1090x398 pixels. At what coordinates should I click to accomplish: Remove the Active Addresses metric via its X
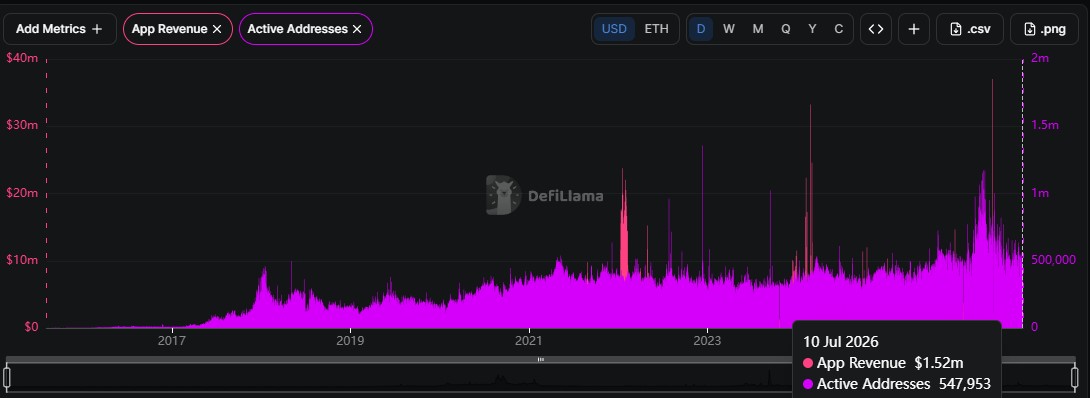pos(357,29)
